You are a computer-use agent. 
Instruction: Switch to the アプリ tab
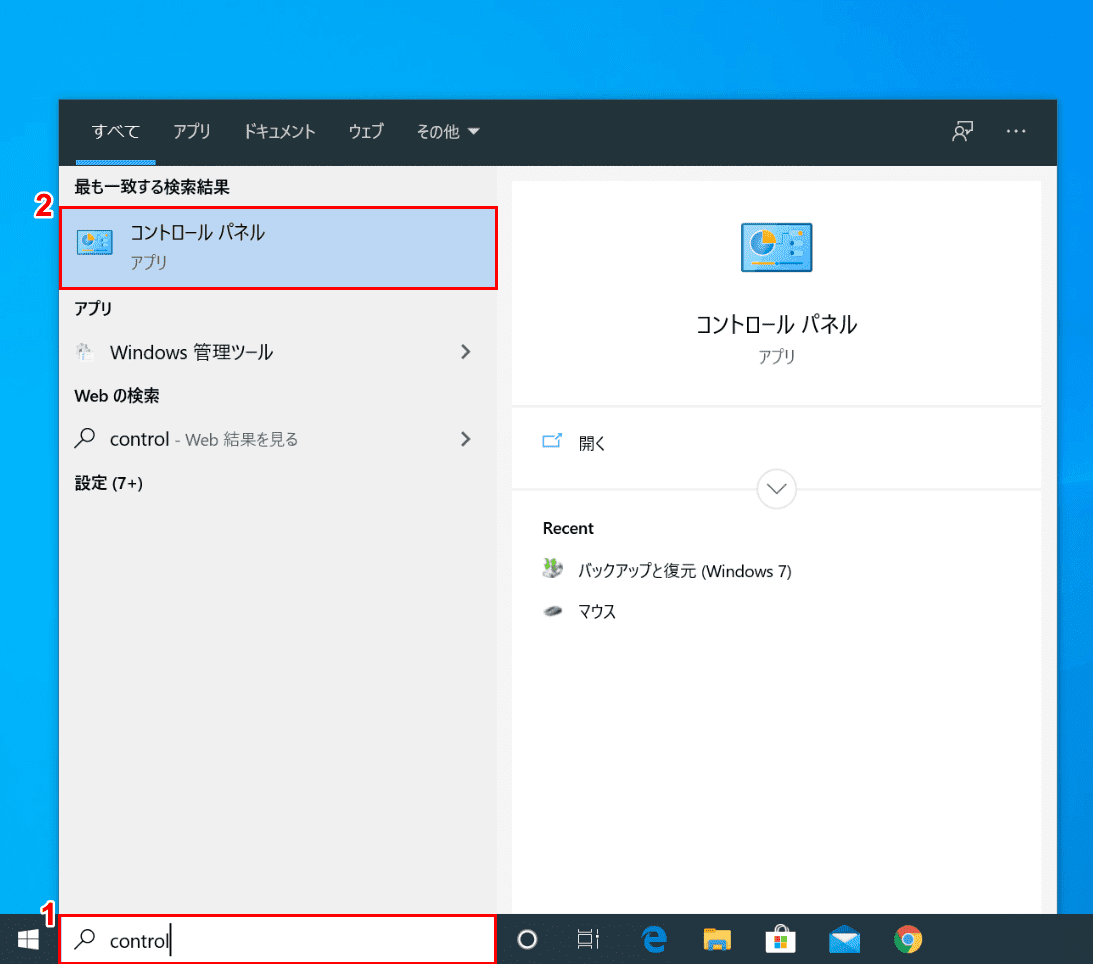coord(192,131)
